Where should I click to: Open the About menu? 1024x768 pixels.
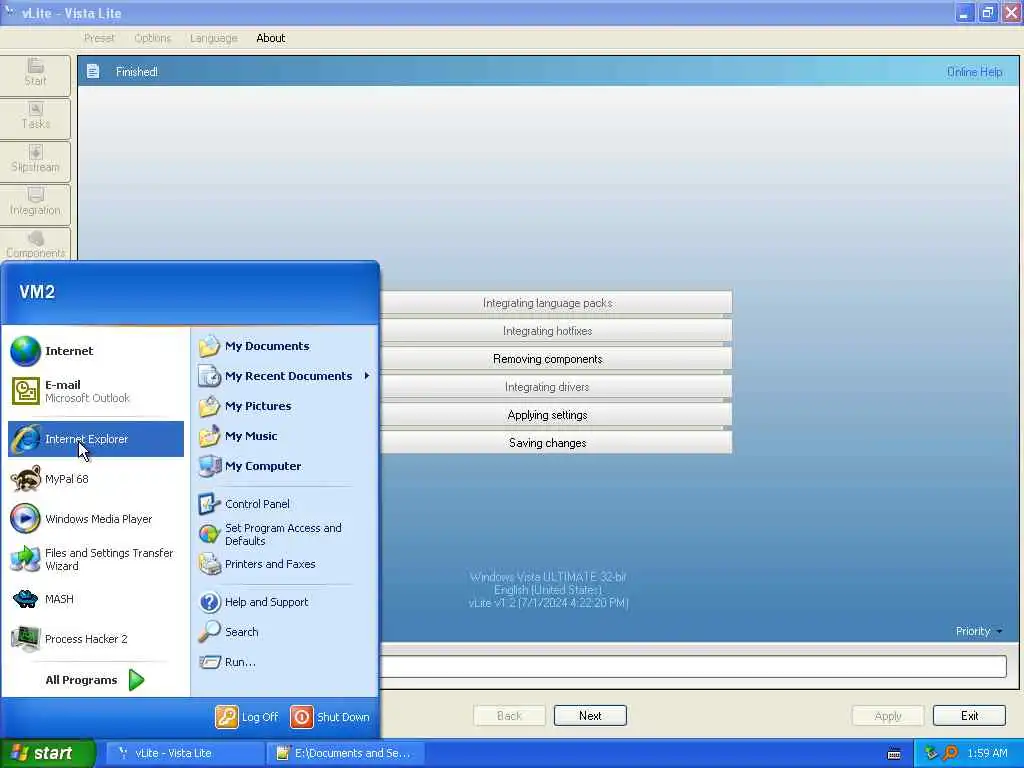pos(270,38)
